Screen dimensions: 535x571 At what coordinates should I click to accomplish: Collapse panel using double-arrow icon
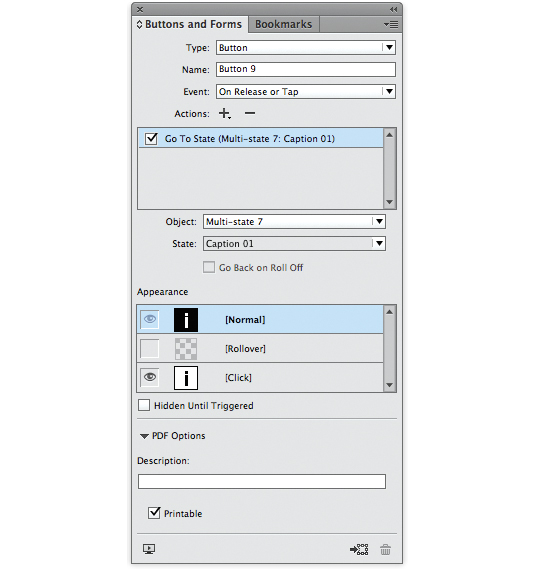[393, 9]
